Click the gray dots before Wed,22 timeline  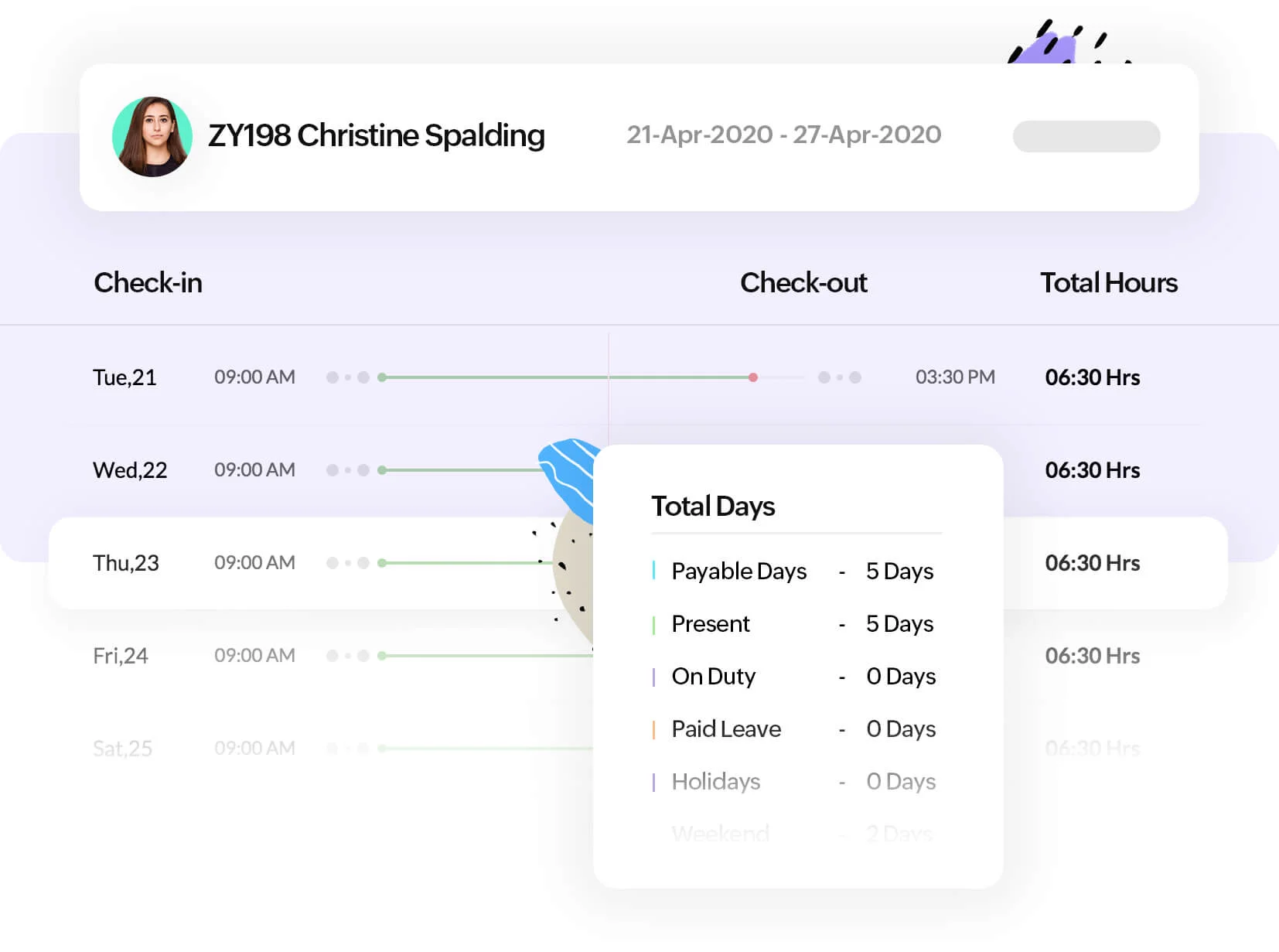pos(348,470)
